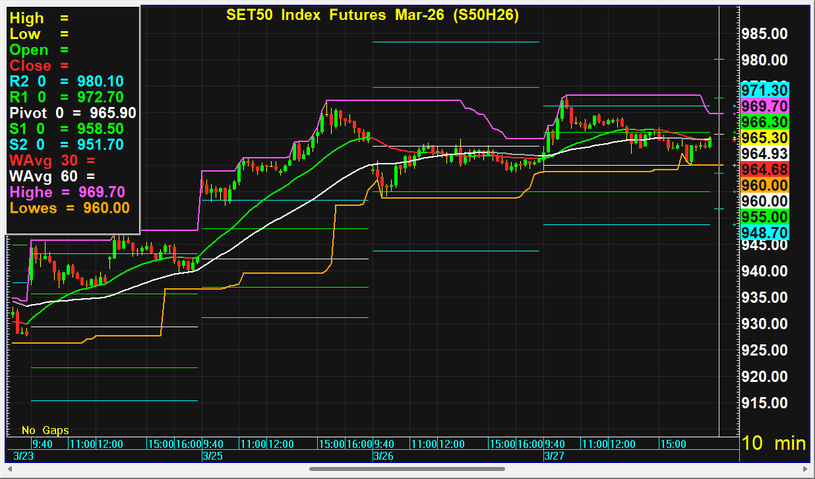Click the Lowes = 960.00 legend row
The height and width of the screenshot is (479, 815).
coord(70,208)
